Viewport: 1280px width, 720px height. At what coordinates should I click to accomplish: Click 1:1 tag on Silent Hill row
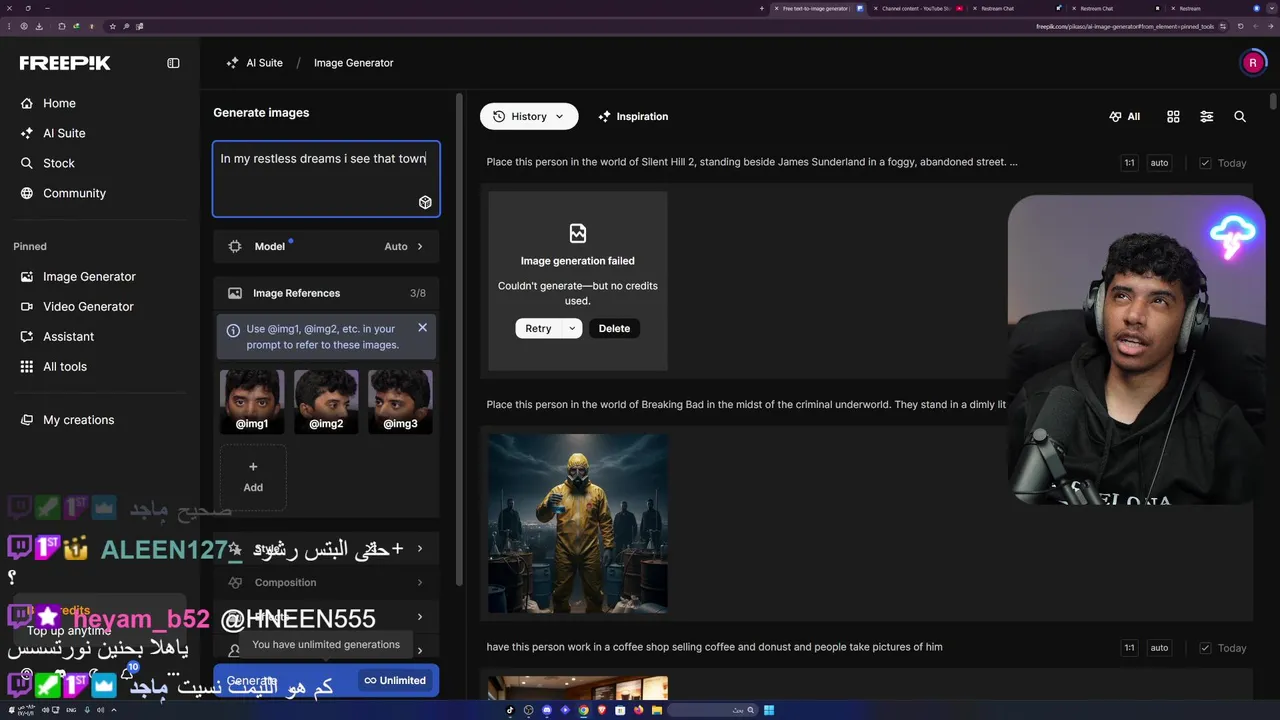click(x=1129, y=163)
